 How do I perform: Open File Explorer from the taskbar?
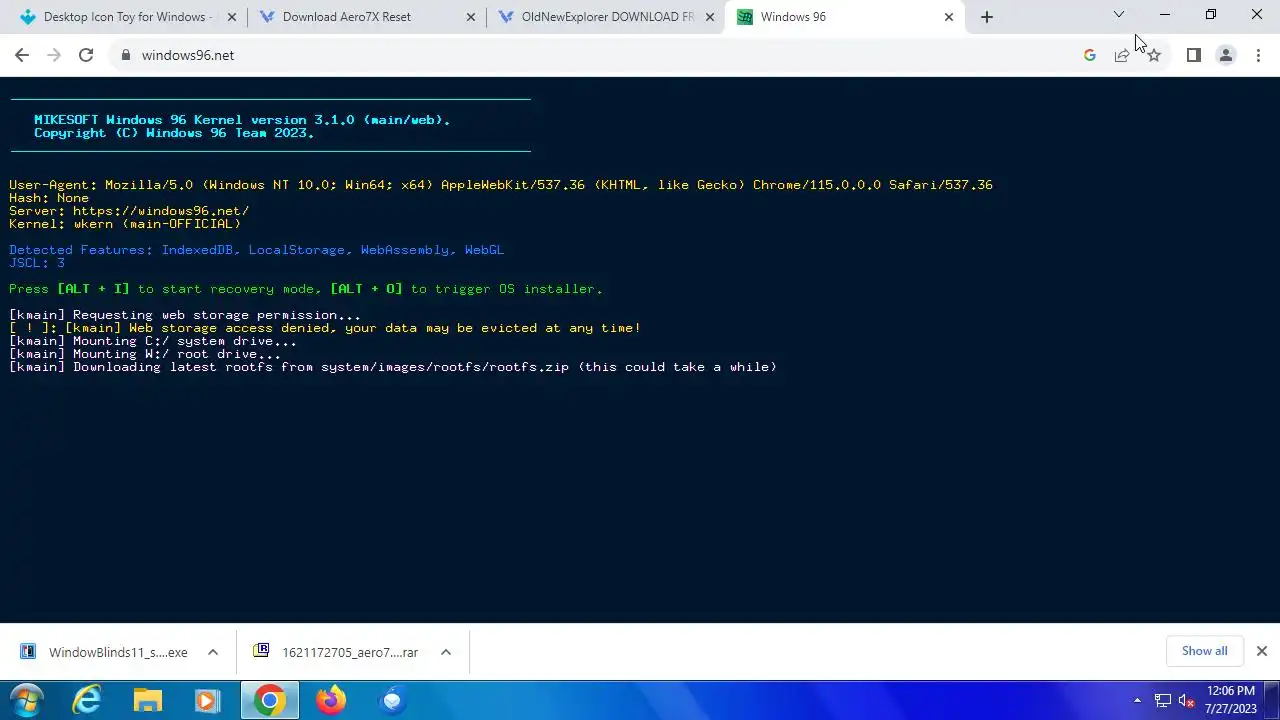[147, 700]
